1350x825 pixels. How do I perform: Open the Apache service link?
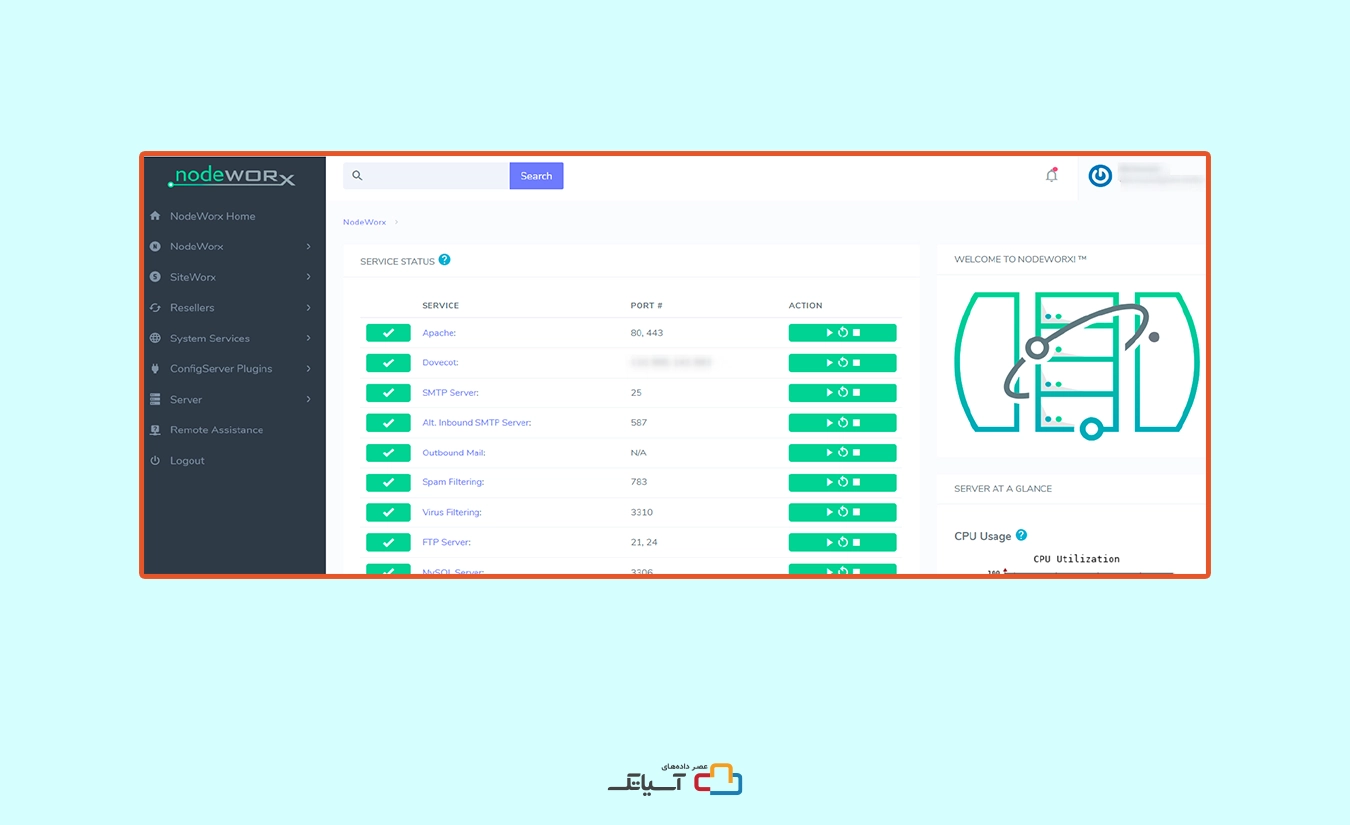click(439, 333)
